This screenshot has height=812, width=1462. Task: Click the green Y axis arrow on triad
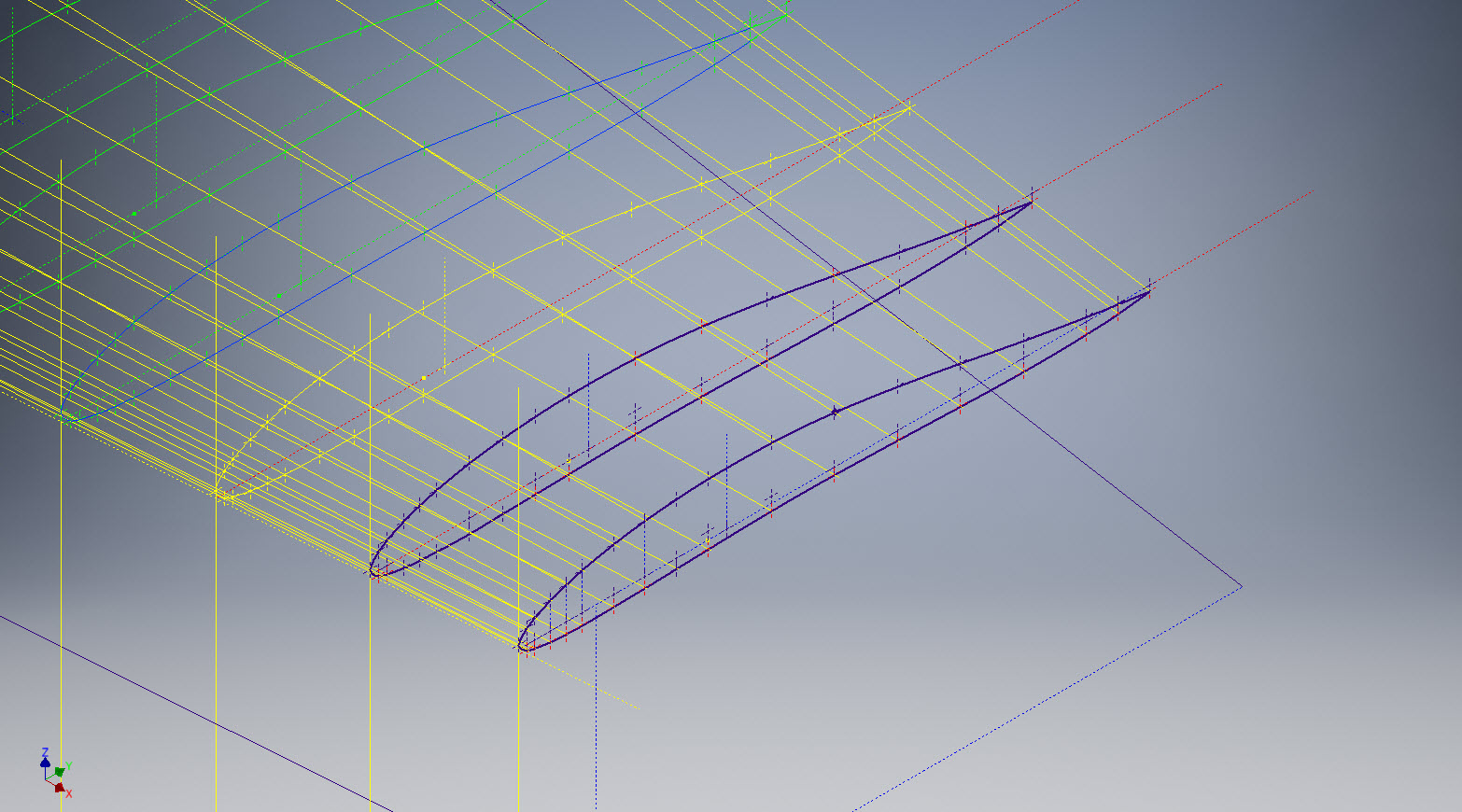(x=62, y=770)
